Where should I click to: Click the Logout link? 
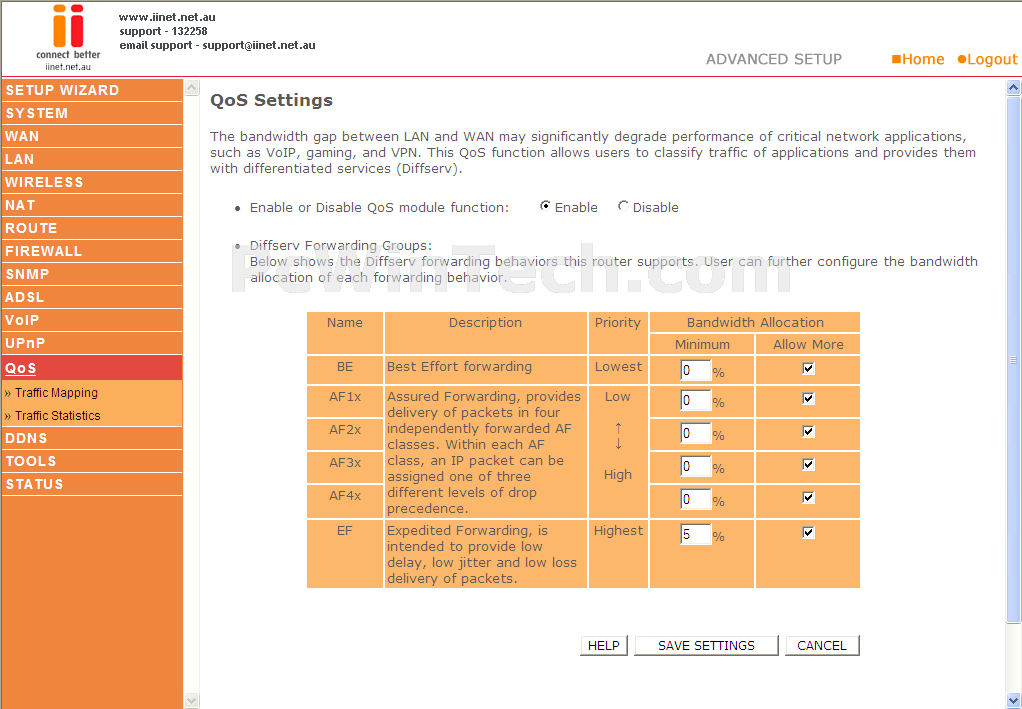pos(987,59)
